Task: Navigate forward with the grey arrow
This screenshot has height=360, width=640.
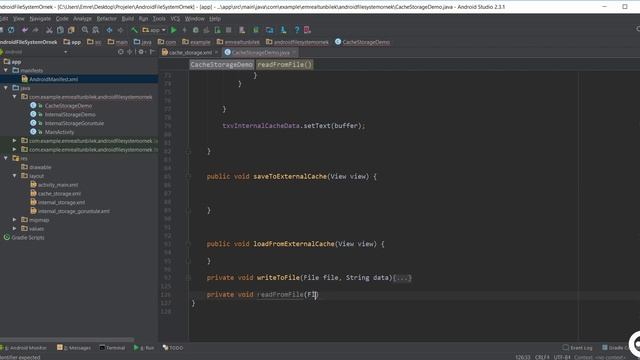Action: tap(120, 30)
